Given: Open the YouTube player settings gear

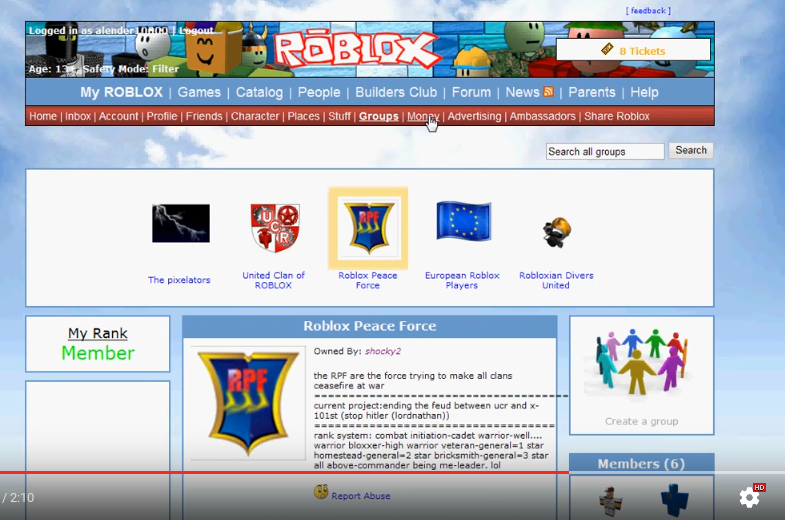Looking at the screenshot, I should tap(749, 497).
